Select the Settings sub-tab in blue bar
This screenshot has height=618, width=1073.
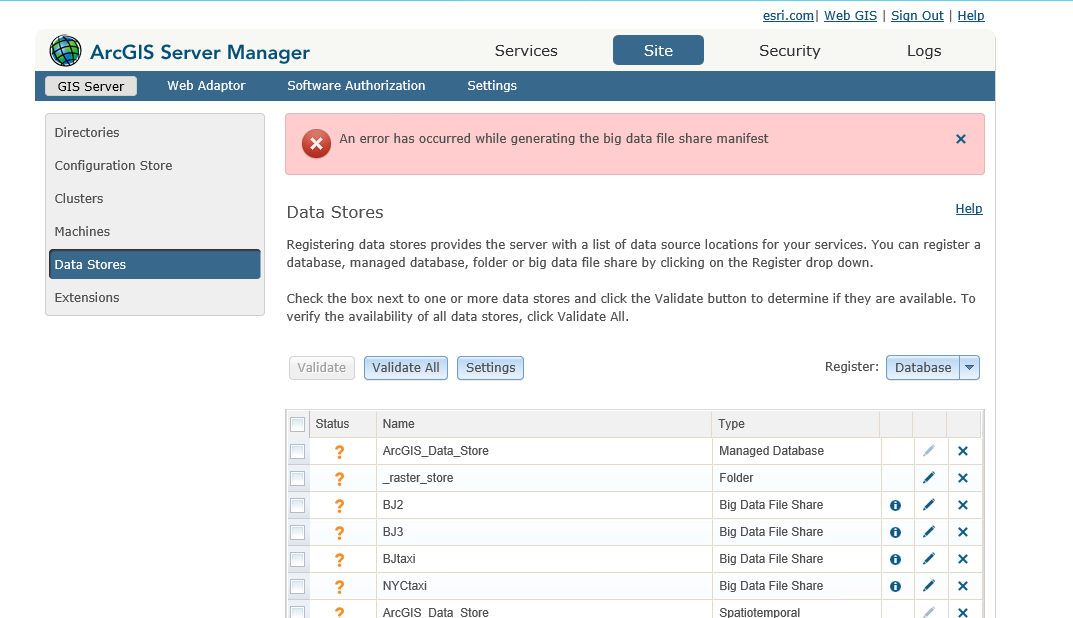tap(492, 86)
